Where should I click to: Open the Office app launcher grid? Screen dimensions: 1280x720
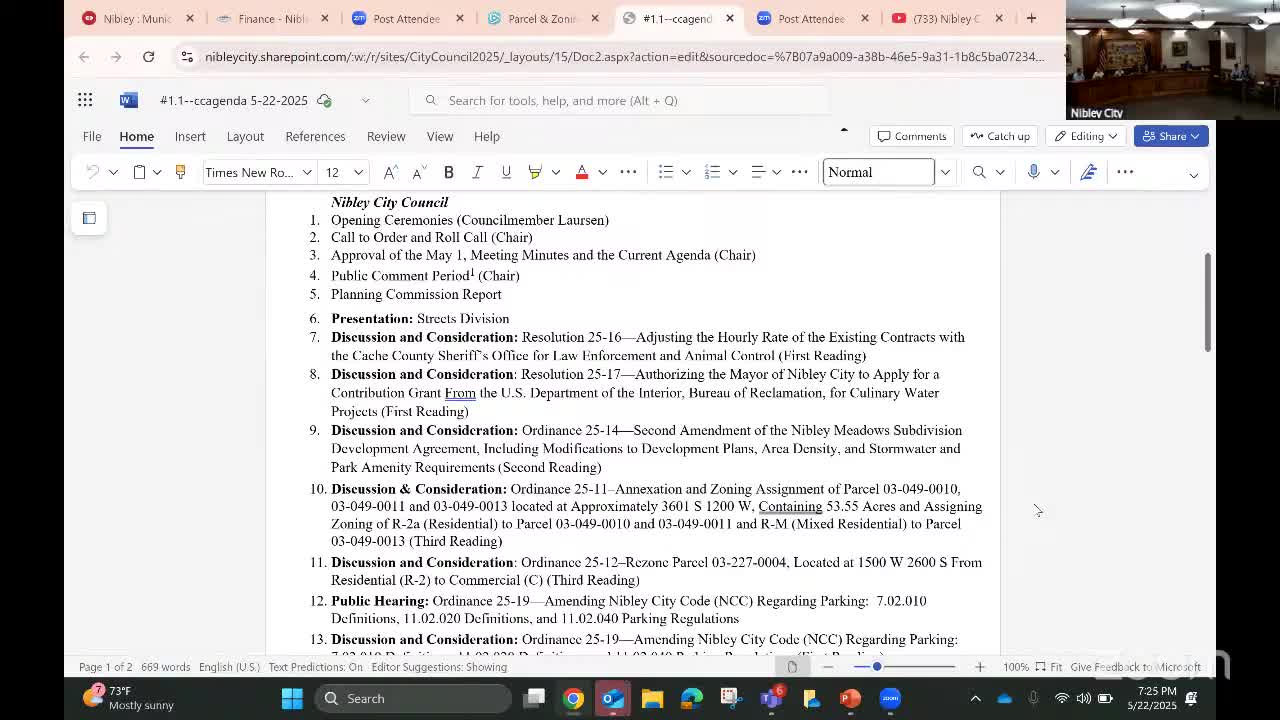tap(85, 100)
